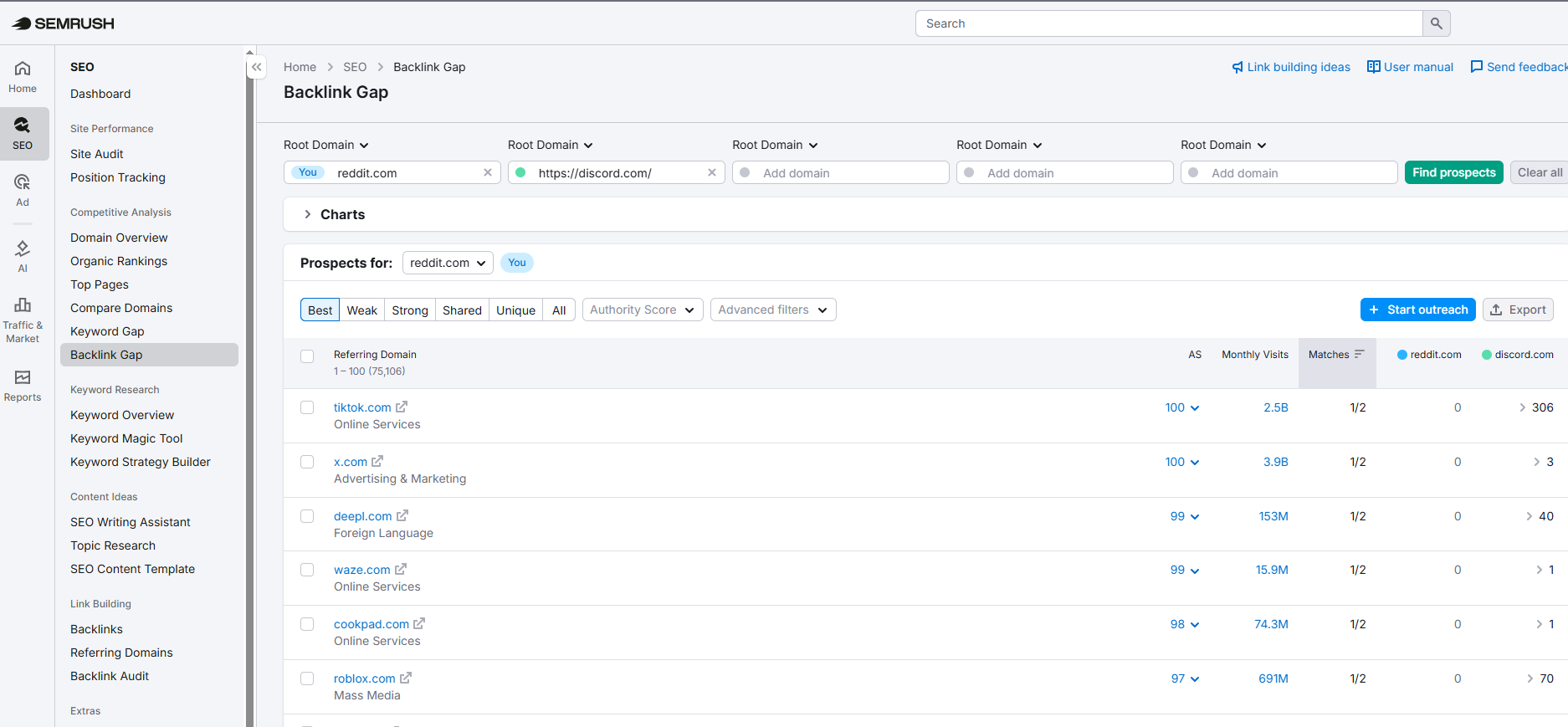Viewport: 1568px width, 727px height.
Task: Go to Domain Overview in sidebar
Action: coord(119,238)
